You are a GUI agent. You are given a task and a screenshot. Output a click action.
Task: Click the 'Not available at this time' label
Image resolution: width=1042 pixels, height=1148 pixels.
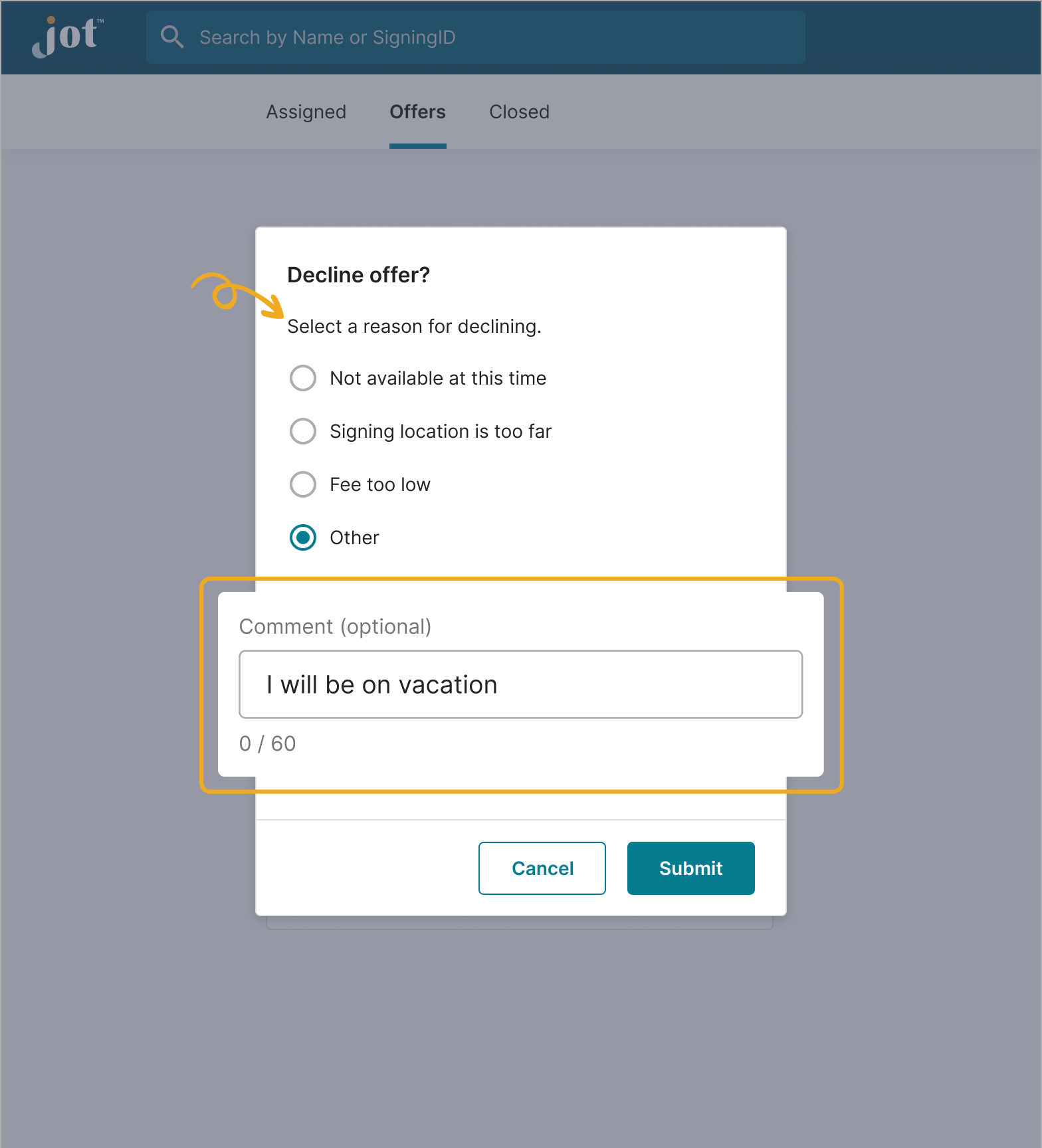[x=438, y=378]
